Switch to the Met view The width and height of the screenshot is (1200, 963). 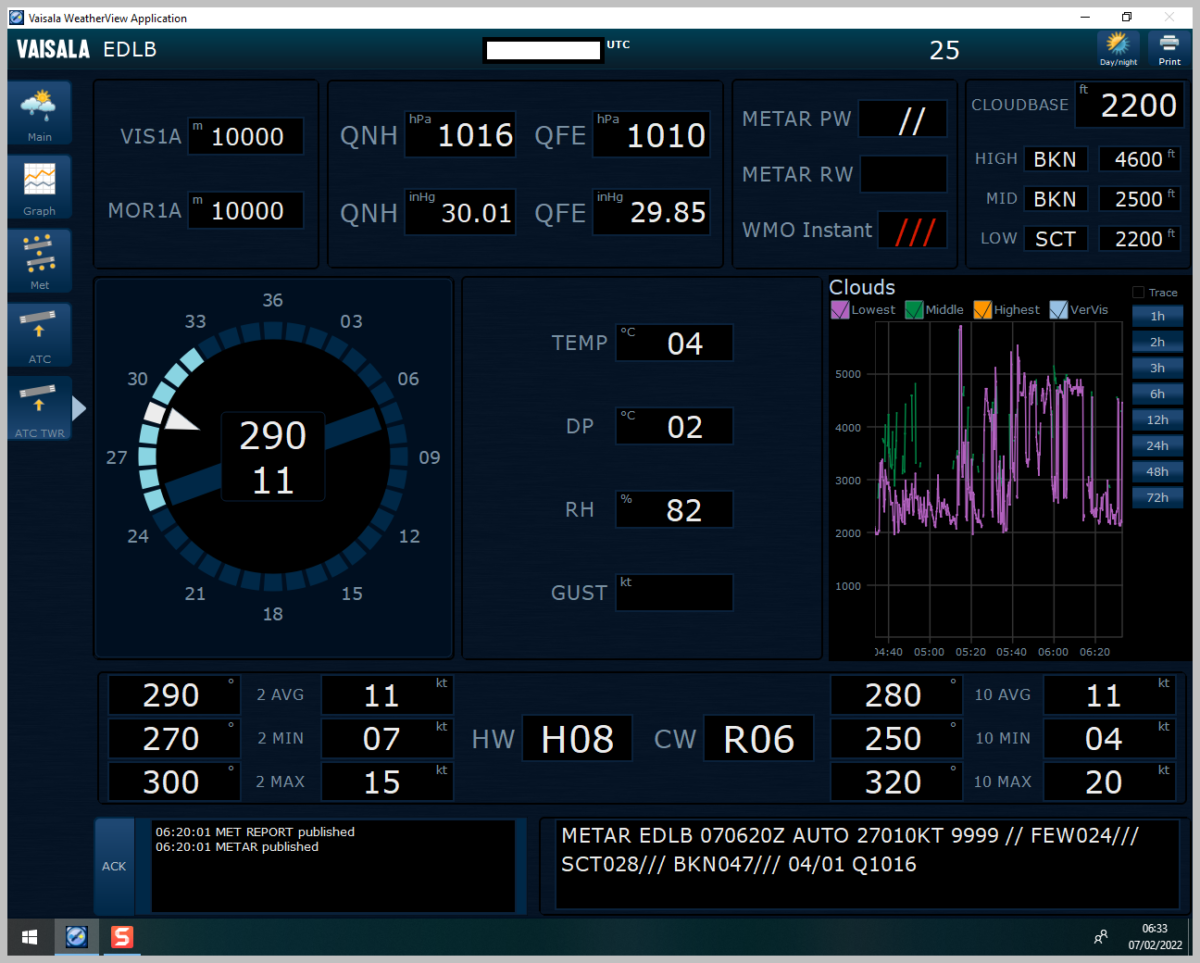click(x=40, y=261)
